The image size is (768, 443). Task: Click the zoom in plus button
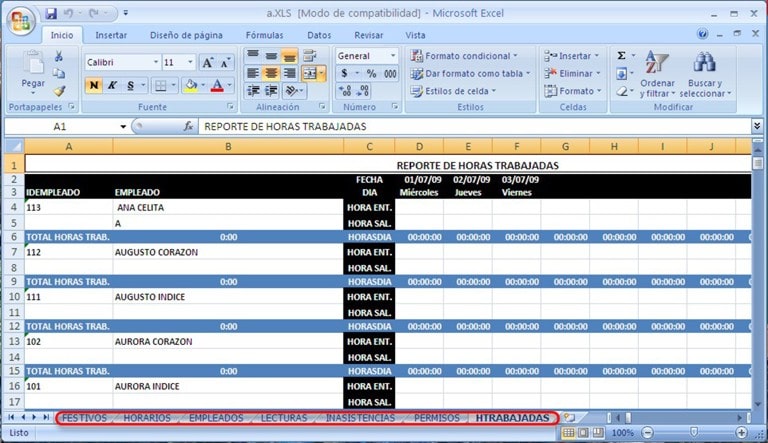point(742,432)
